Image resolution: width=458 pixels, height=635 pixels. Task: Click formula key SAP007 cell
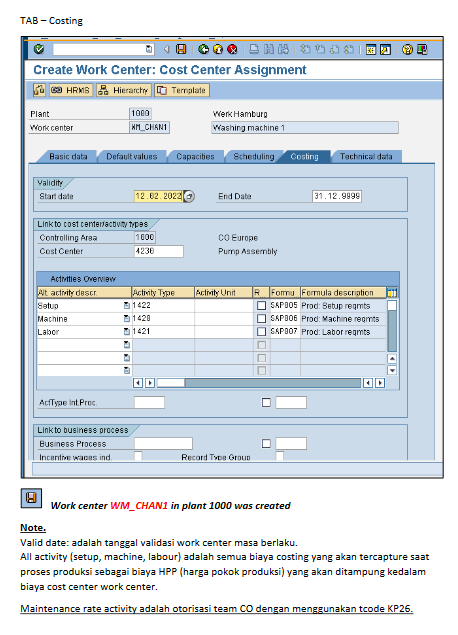point(285,332)
